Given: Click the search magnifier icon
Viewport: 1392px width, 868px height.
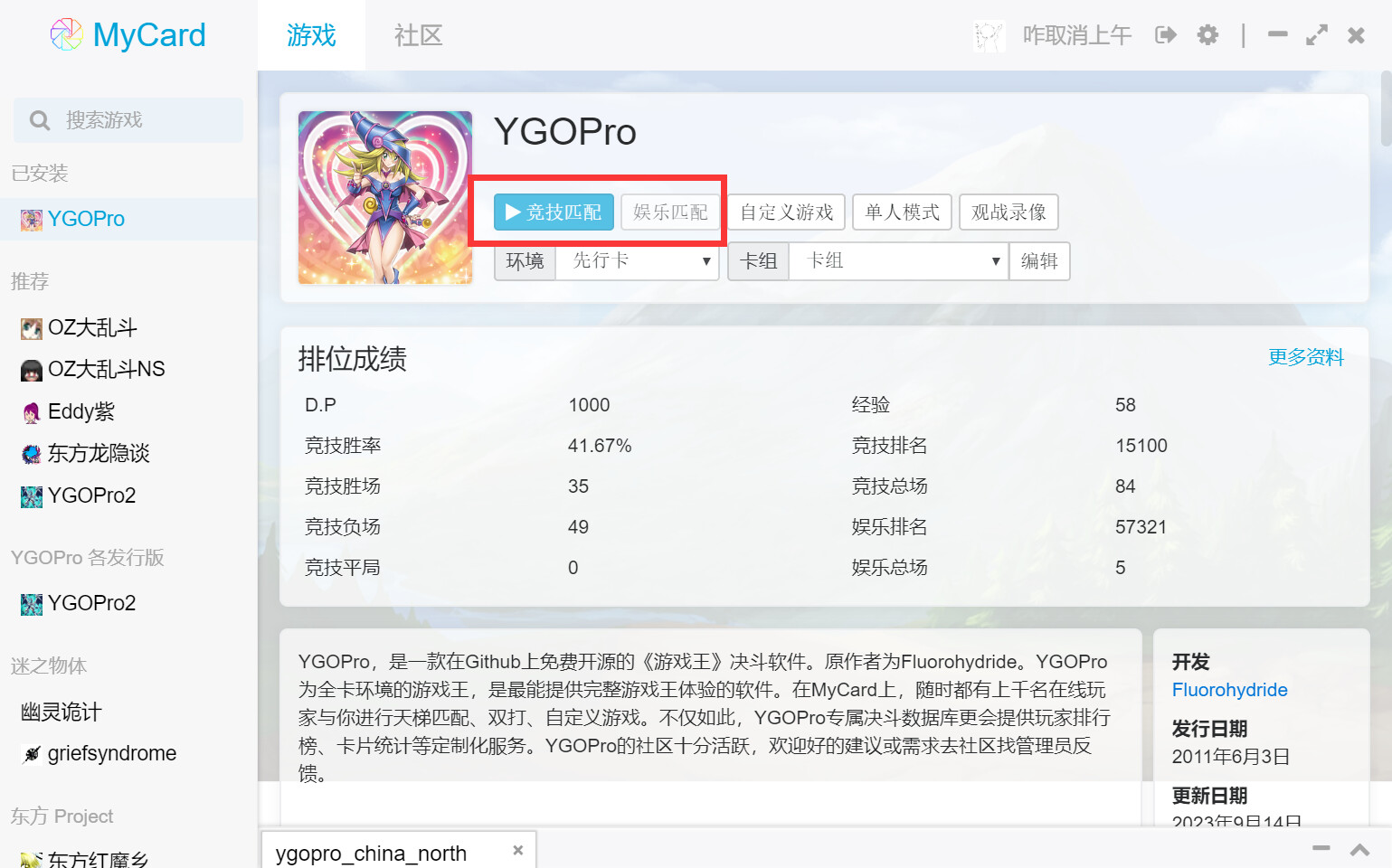Looking at the screenshot, I should (40, 120).
